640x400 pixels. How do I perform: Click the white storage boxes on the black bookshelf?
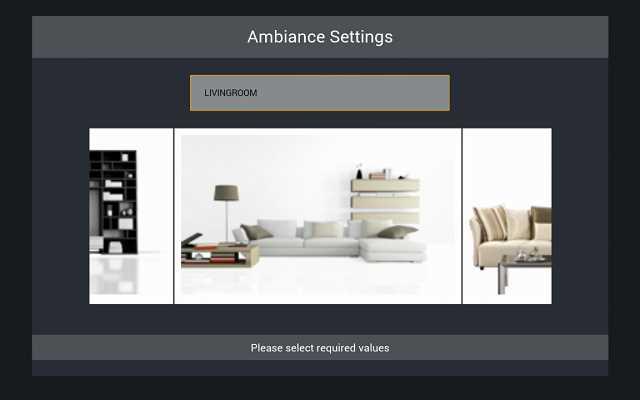tap(113, 191)
